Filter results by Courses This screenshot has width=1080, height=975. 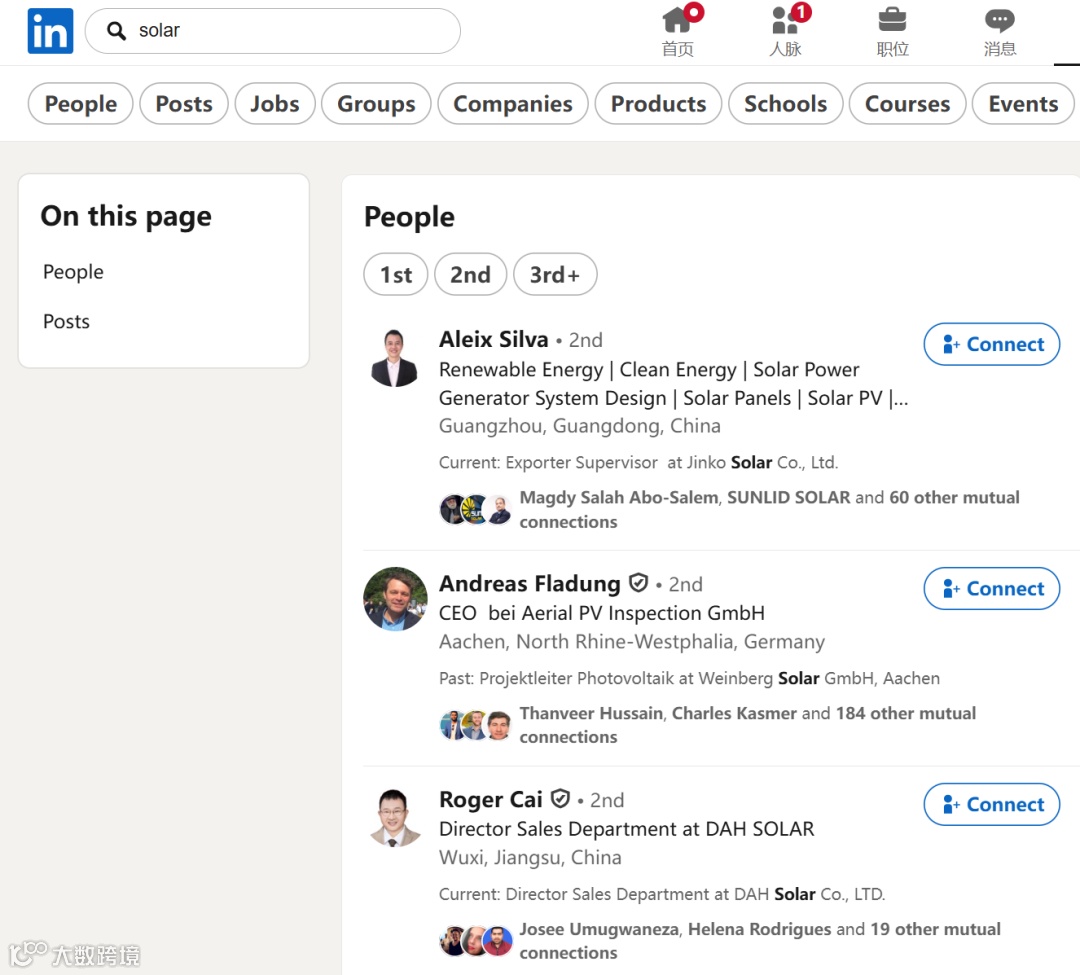point(908,104)
